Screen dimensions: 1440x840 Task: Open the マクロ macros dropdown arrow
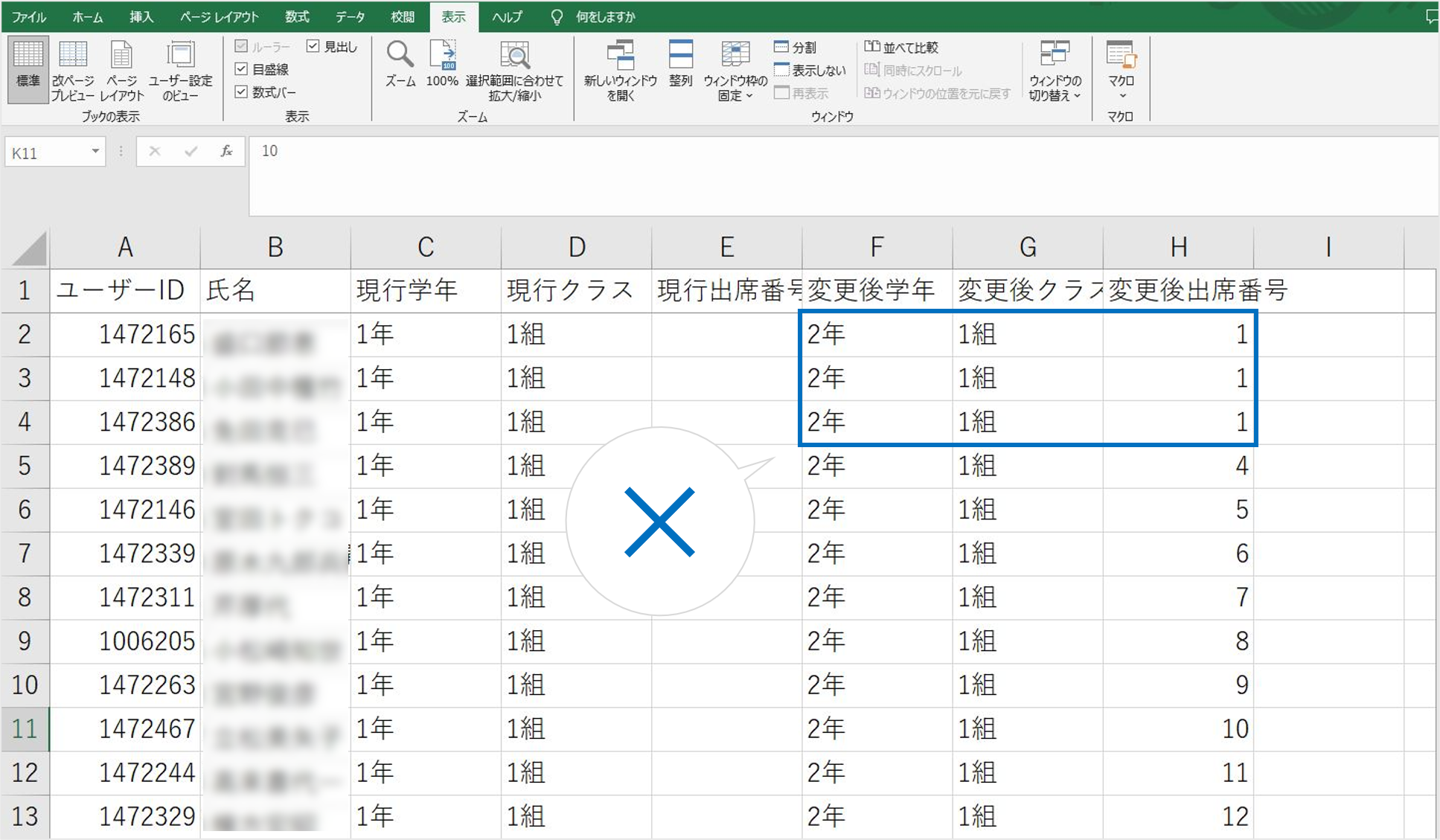tap(1122, 96)
